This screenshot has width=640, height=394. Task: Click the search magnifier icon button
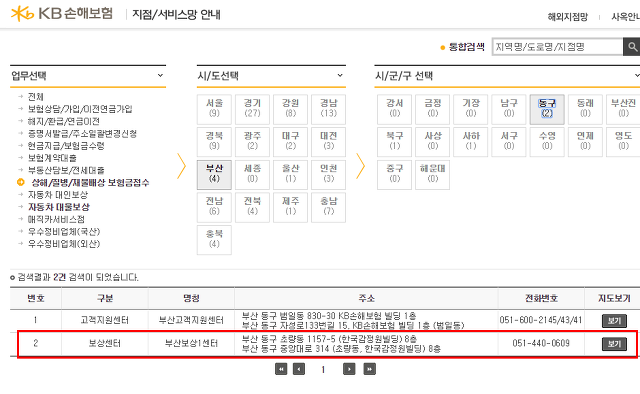point(632,47)
